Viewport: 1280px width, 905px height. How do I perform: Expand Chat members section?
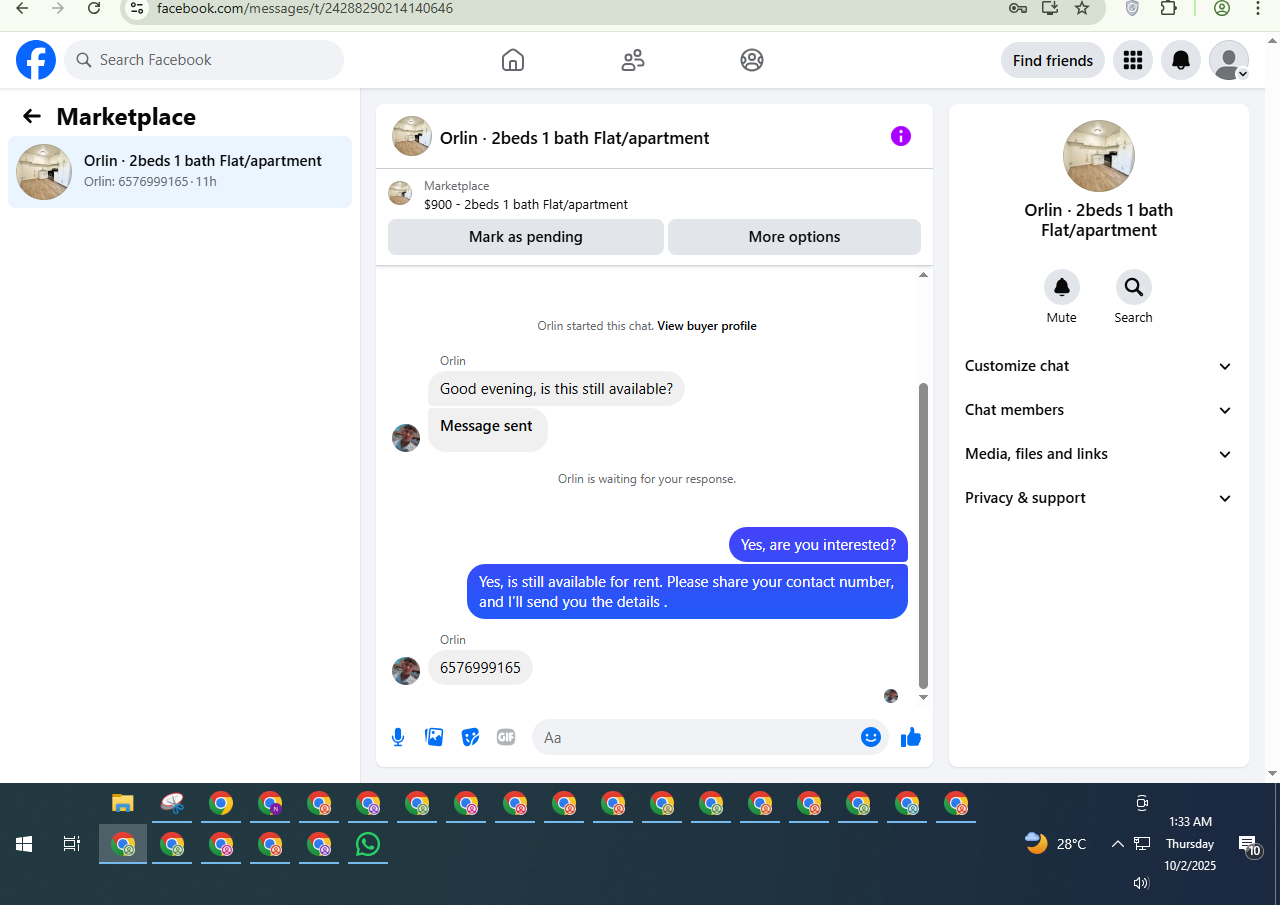pos(1098,410)
